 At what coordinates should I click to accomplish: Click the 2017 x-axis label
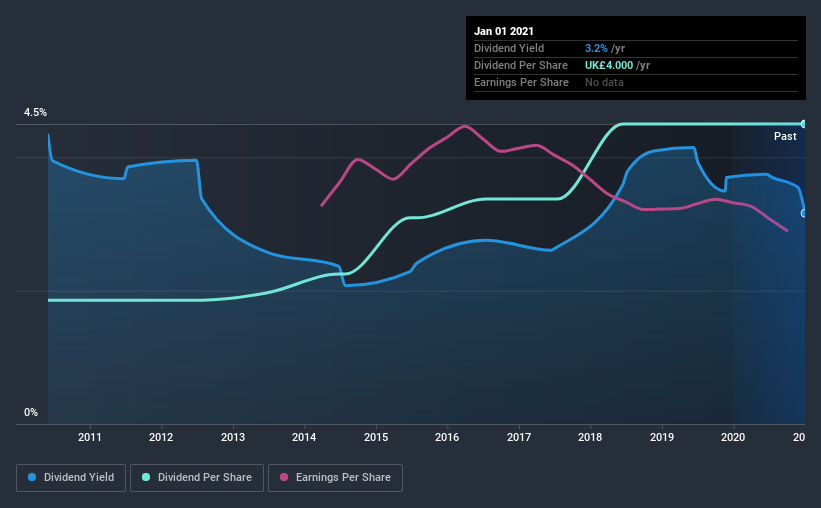click(518, 437)
